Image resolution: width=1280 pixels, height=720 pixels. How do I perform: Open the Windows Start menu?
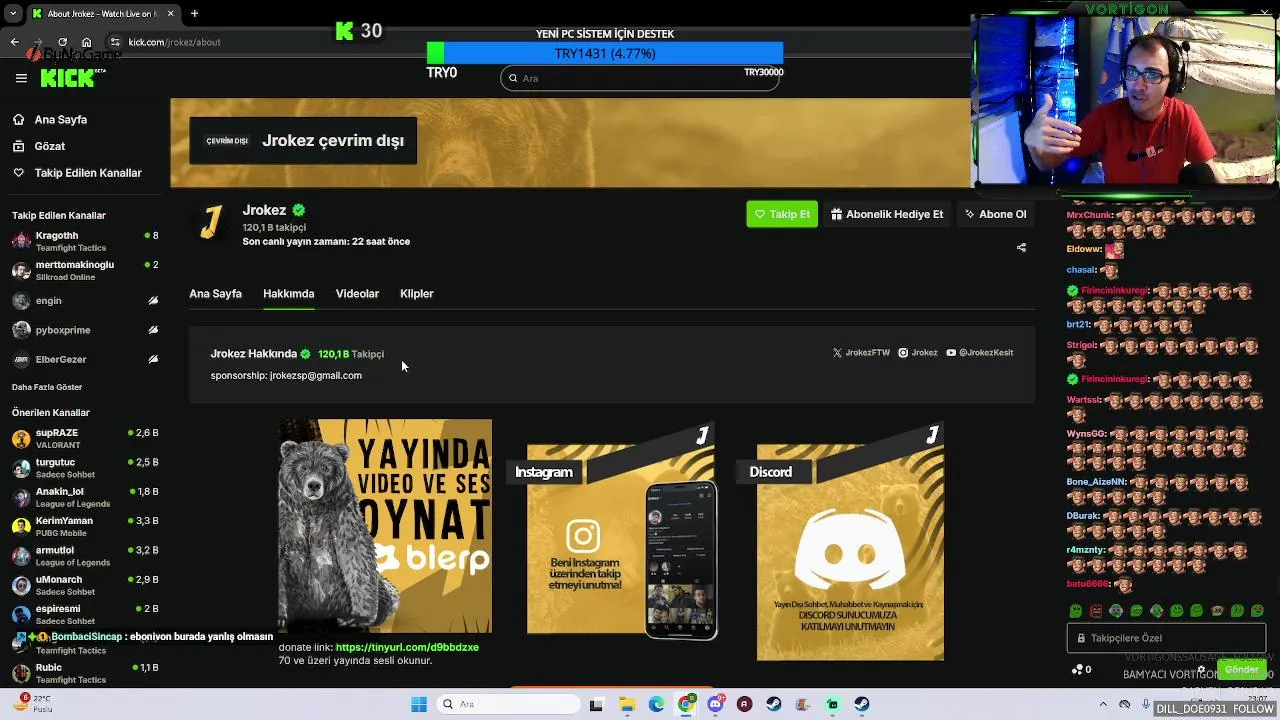point(419,704)
